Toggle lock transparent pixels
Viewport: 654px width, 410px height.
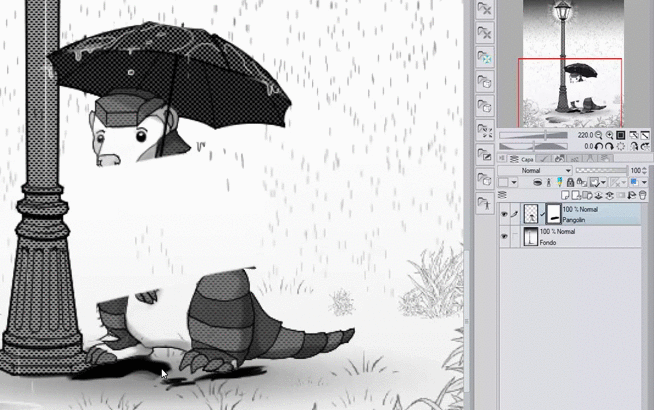pyautogui.click(x=582, y=182)
